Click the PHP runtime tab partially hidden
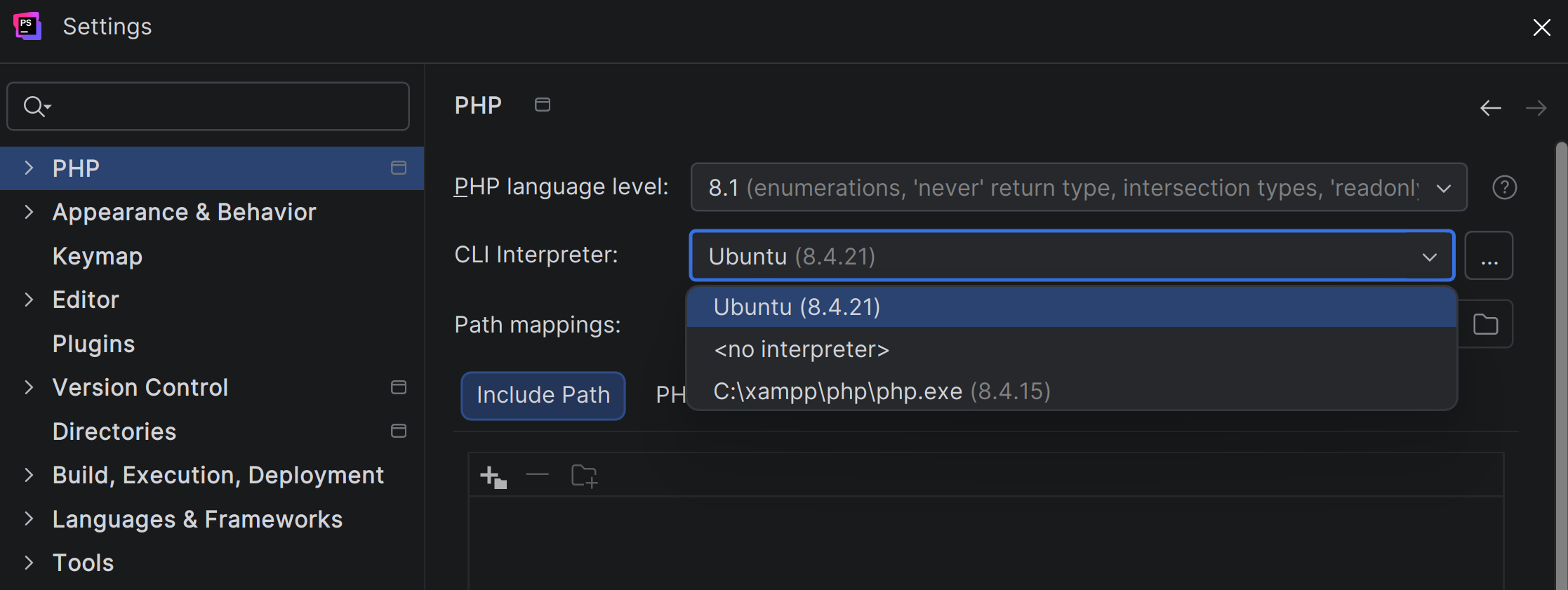This screenshot has width=1568, height=590. pos(670,395)
